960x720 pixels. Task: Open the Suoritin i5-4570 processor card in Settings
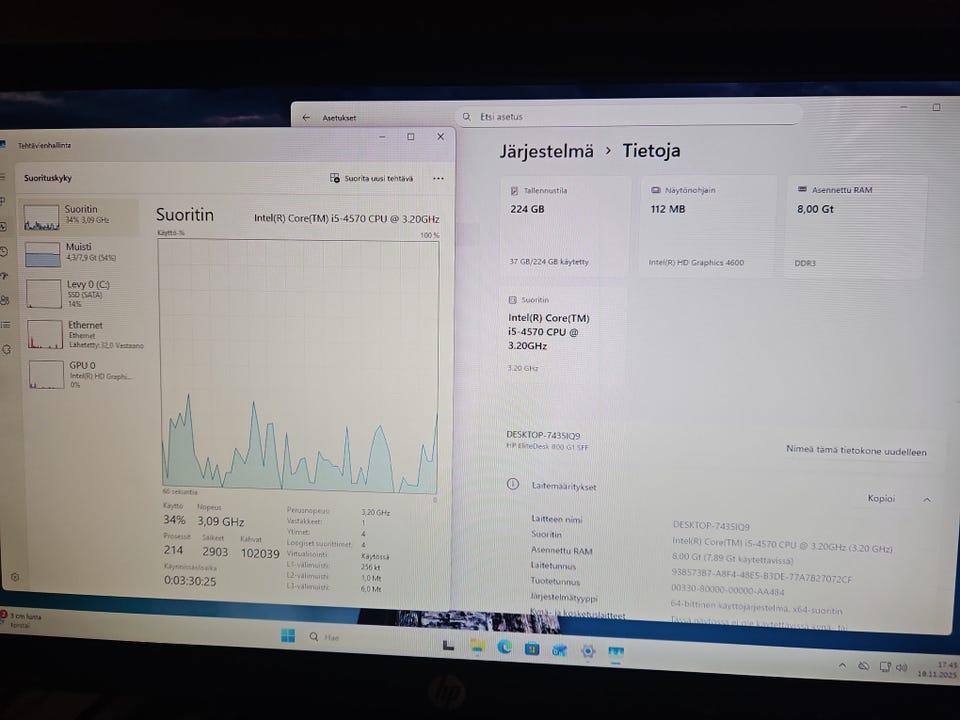[x=563, y=334]
